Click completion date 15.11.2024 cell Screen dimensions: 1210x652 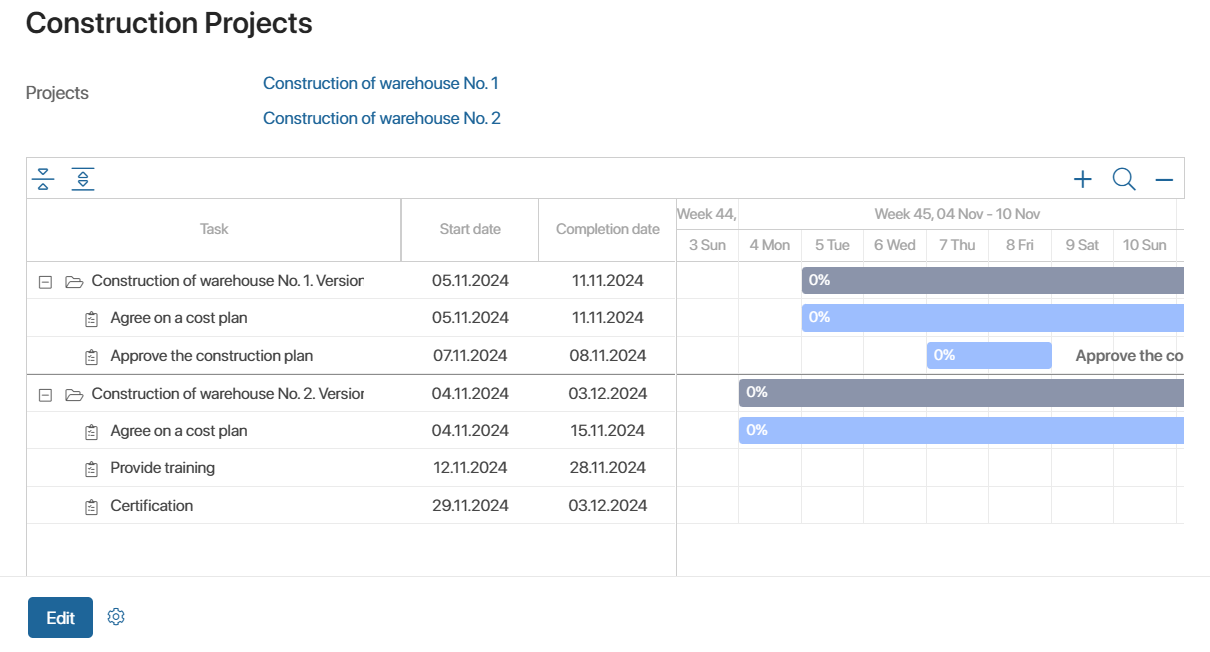(x=608, y=430)
